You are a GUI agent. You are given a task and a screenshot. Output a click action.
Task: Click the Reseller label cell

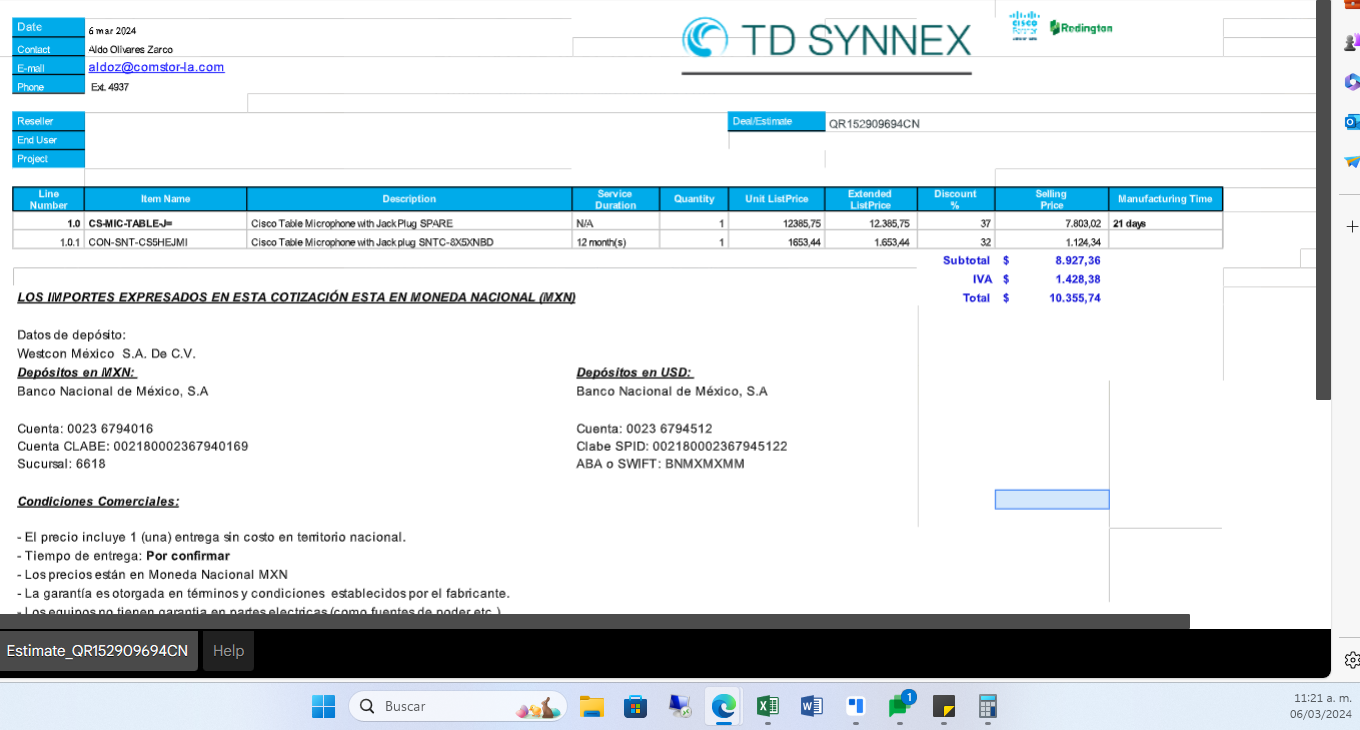pyautogui.click(x=48, y=121)
